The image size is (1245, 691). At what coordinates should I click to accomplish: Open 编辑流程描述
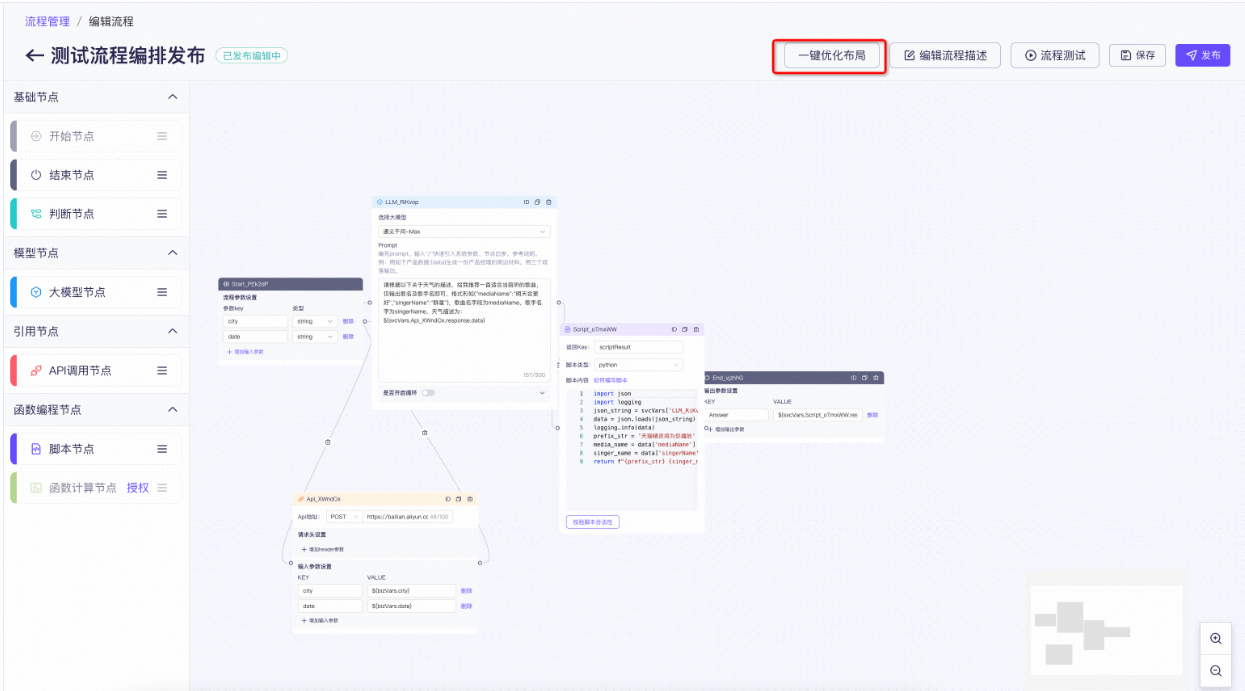click(945, 56)
